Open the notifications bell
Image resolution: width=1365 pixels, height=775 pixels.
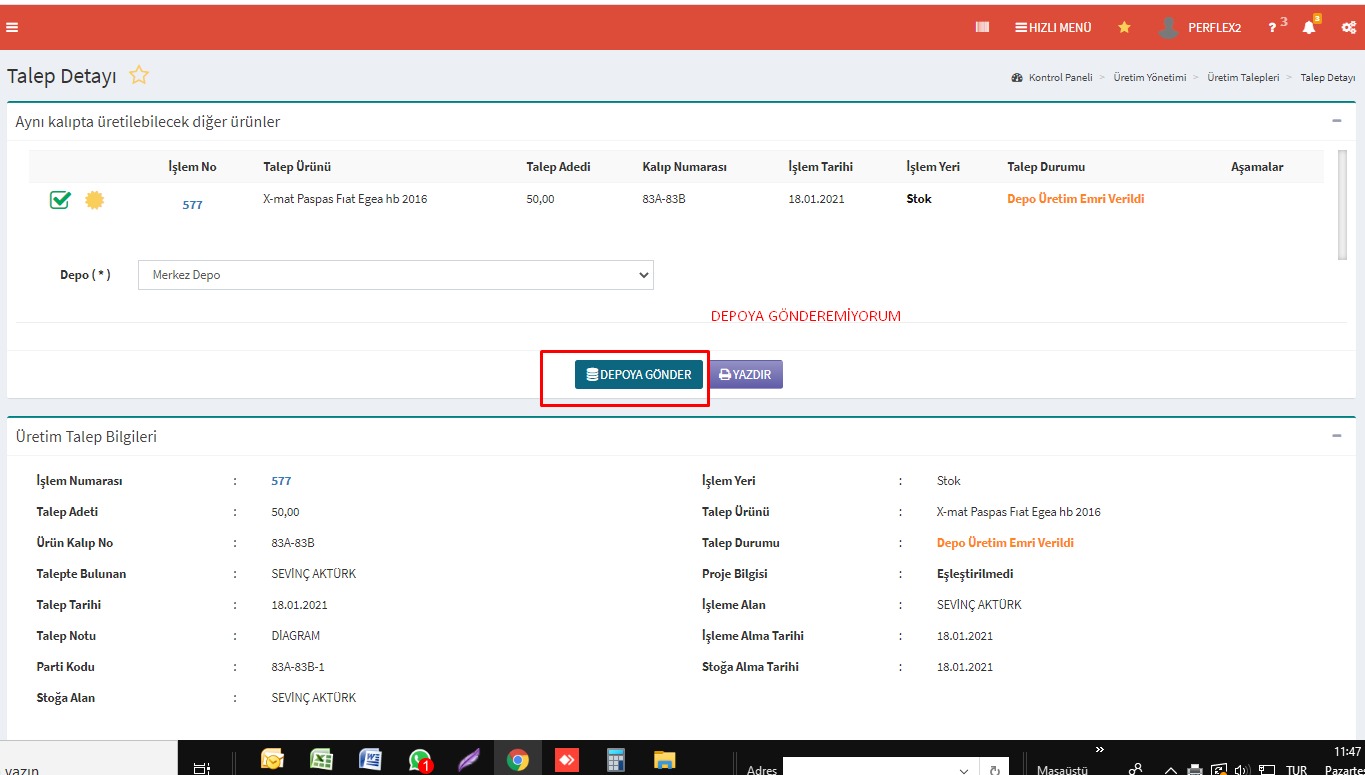coord(1309,27)
